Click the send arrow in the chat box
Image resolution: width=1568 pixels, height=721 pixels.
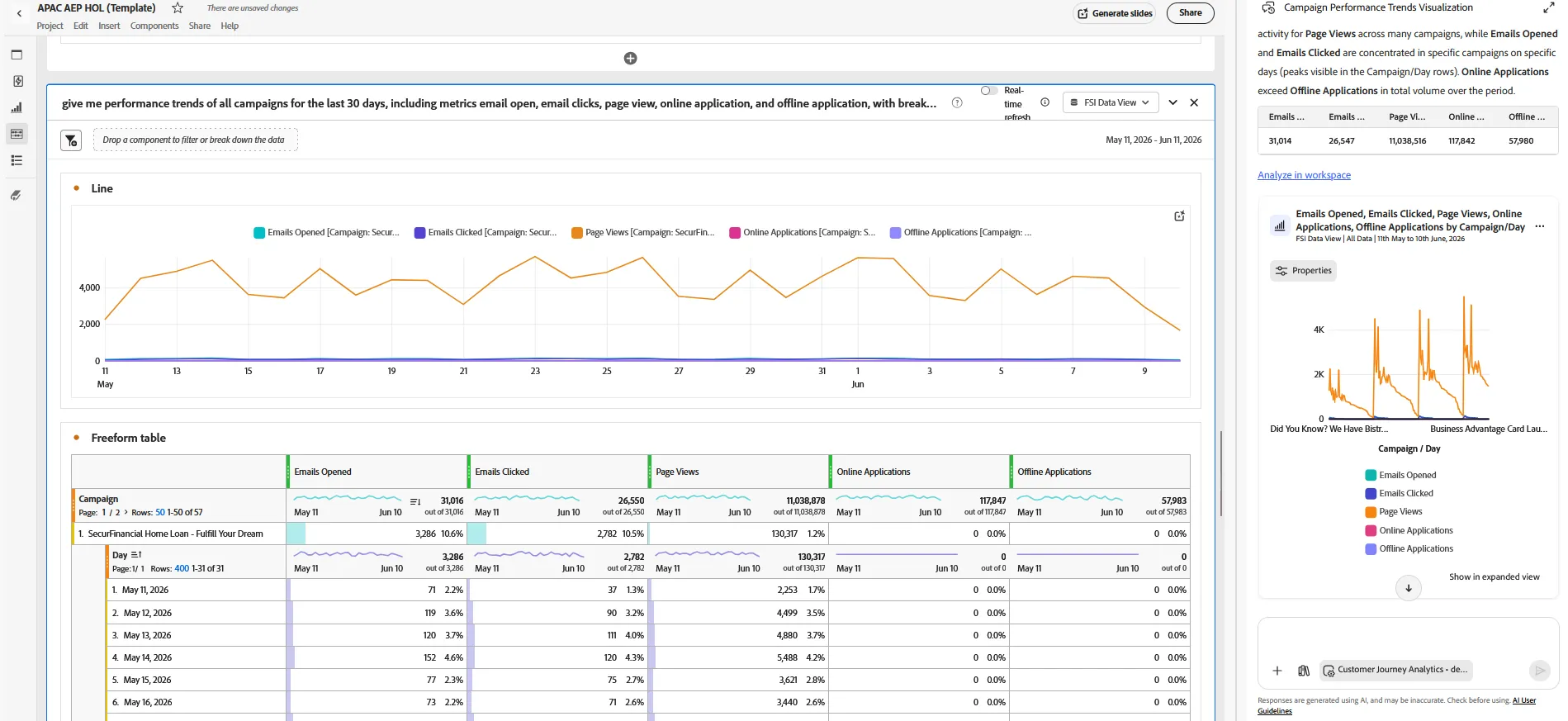click(1539, 671)
